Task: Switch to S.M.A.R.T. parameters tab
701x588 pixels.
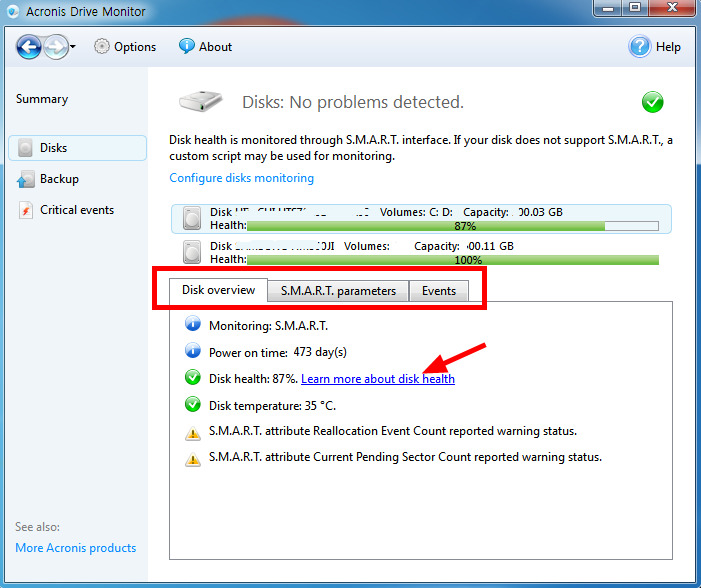Action: pos(338,291)
